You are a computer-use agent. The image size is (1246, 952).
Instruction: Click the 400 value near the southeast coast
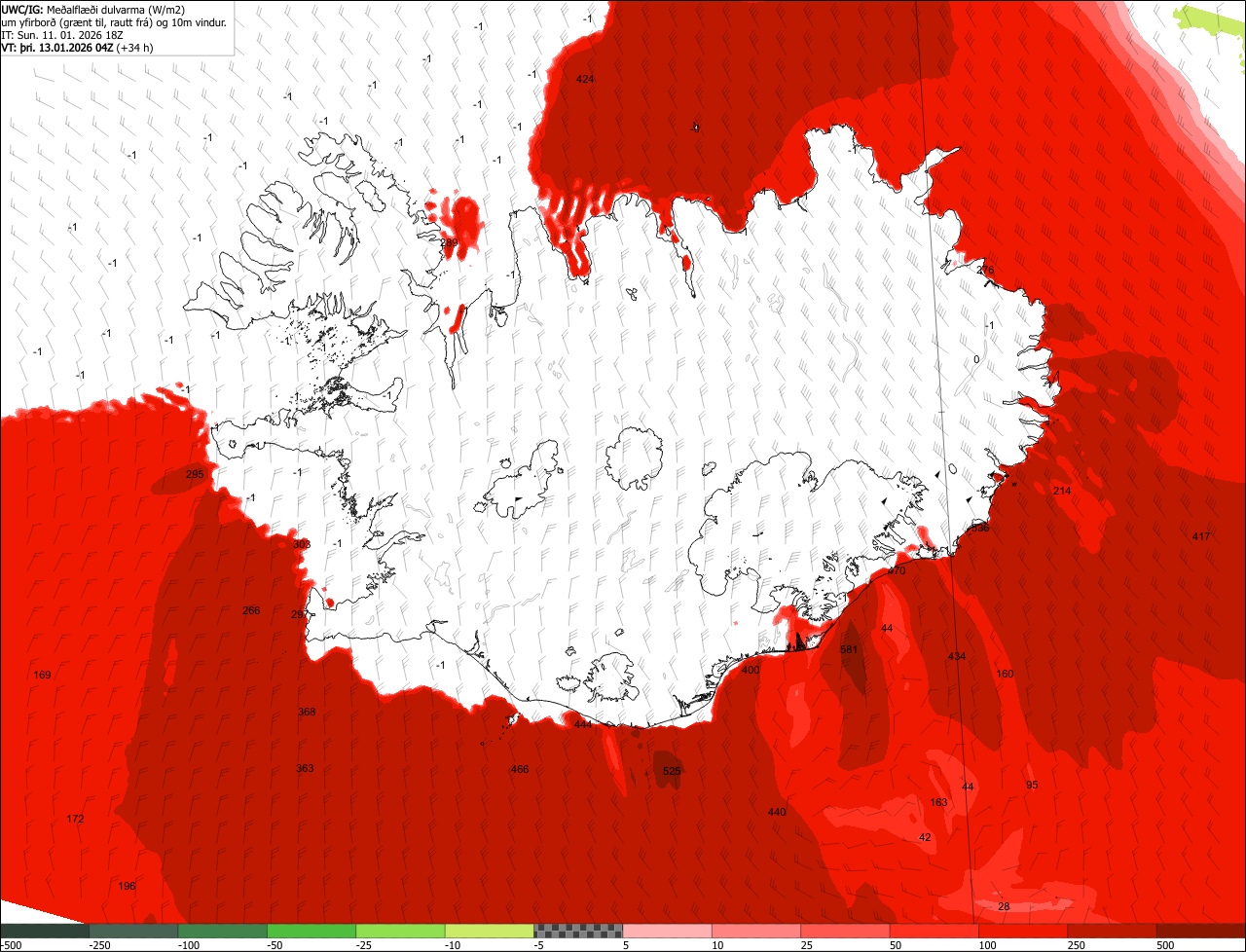tap(751, 670)
